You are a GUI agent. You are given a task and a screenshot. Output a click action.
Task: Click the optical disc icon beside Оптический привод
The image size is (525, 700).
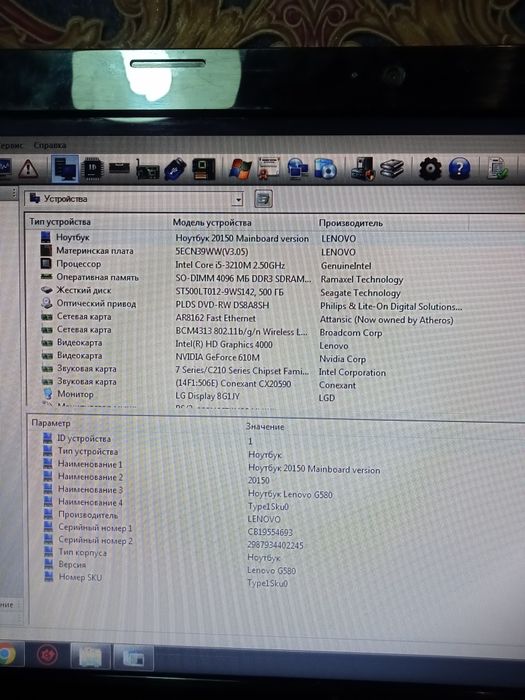(x=46, y=303)
